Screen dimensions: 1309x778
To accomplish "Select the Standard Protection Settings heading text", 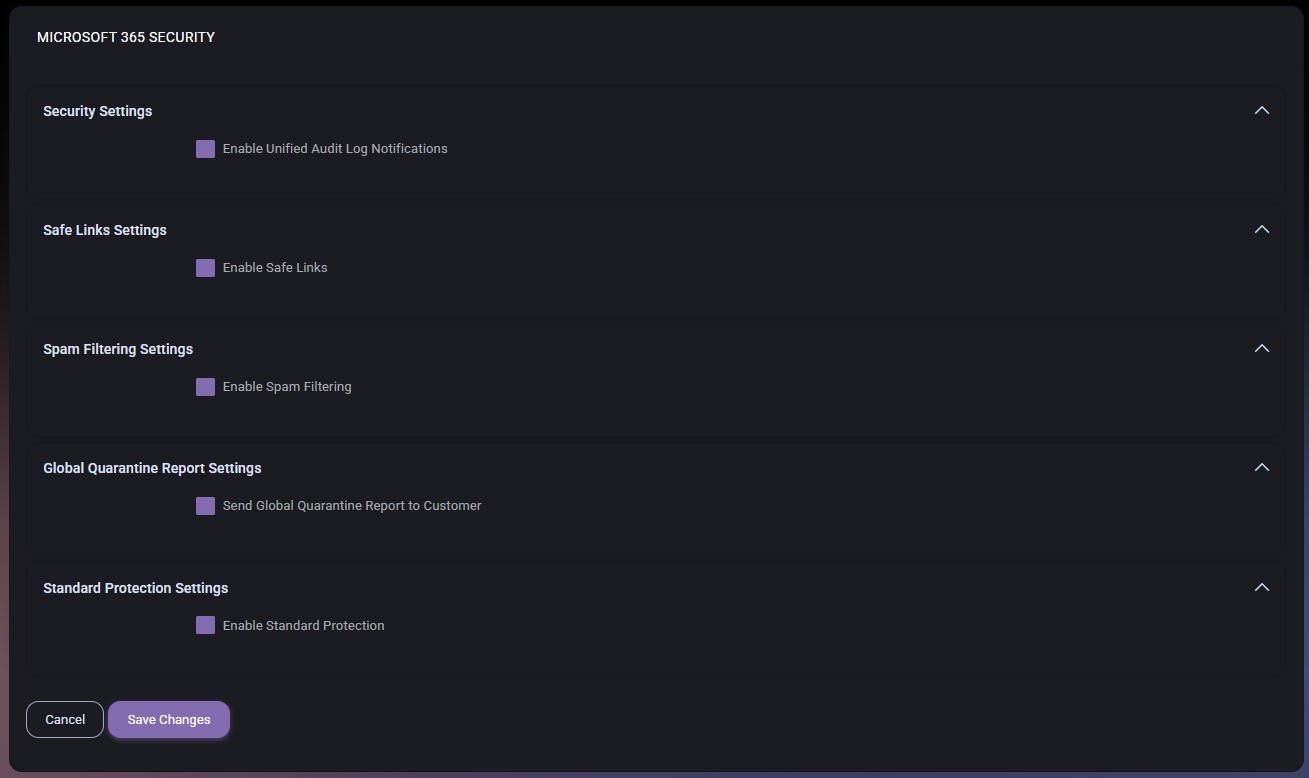I will [135, 588].
